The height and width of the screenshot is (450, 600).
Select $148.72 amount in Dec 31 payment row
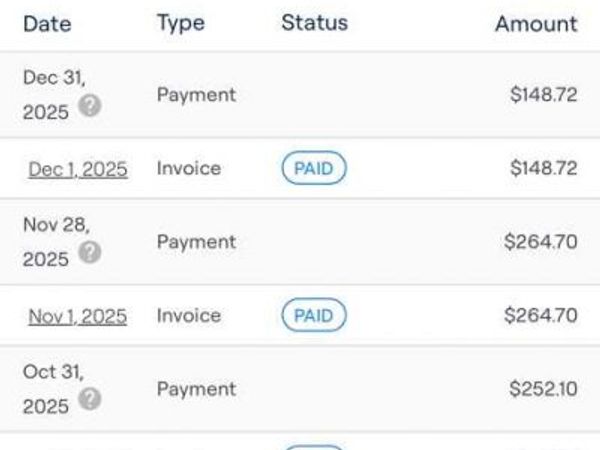coord(543,95)
